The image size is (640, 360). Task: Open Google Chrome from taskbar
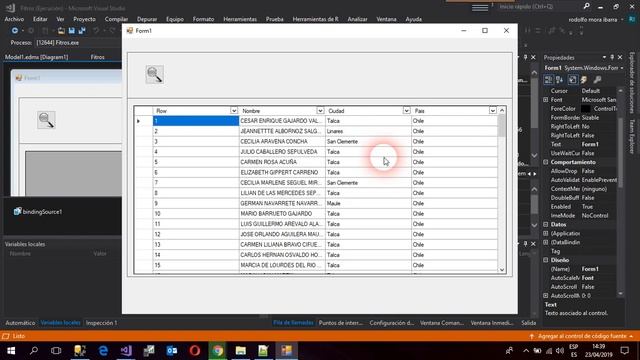(x=218, y=351)
